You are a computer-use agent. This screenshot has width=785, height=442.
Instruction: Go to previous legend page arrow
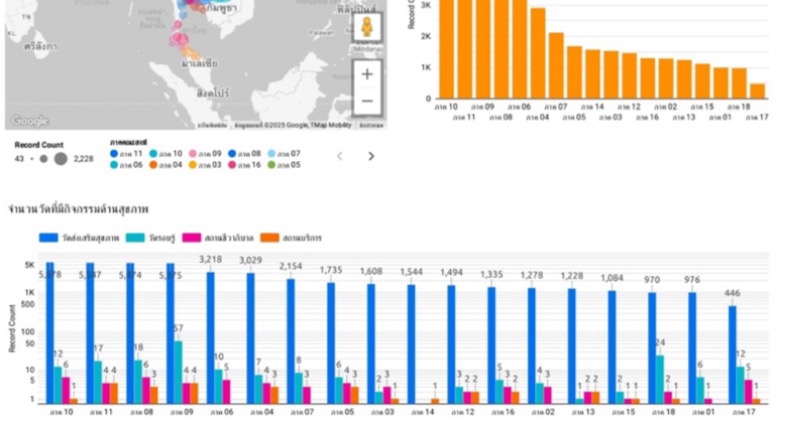click(x=339, y=156)
